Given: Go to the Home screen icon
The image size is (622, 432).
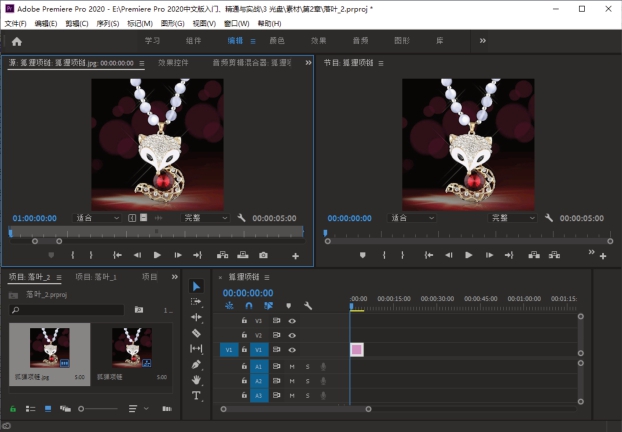Looking at the screenshot, I should click(17, 41).
